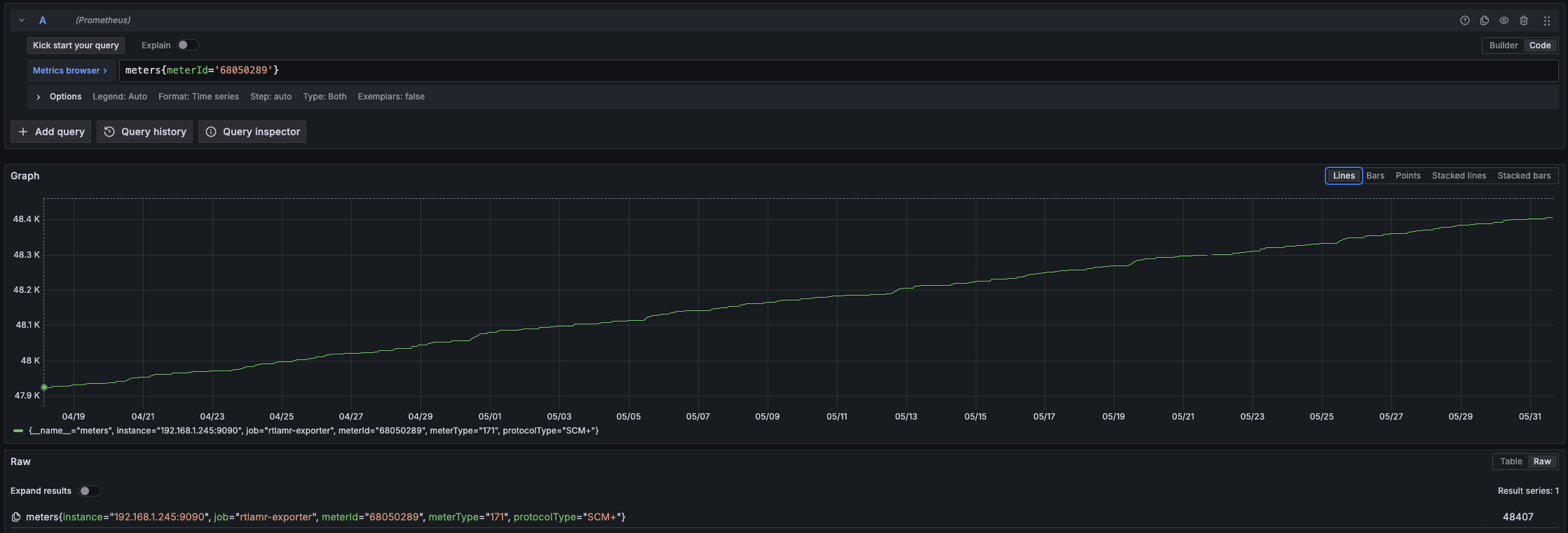
Task: Click the Result series: 1 label
Action: (1528, 491)
